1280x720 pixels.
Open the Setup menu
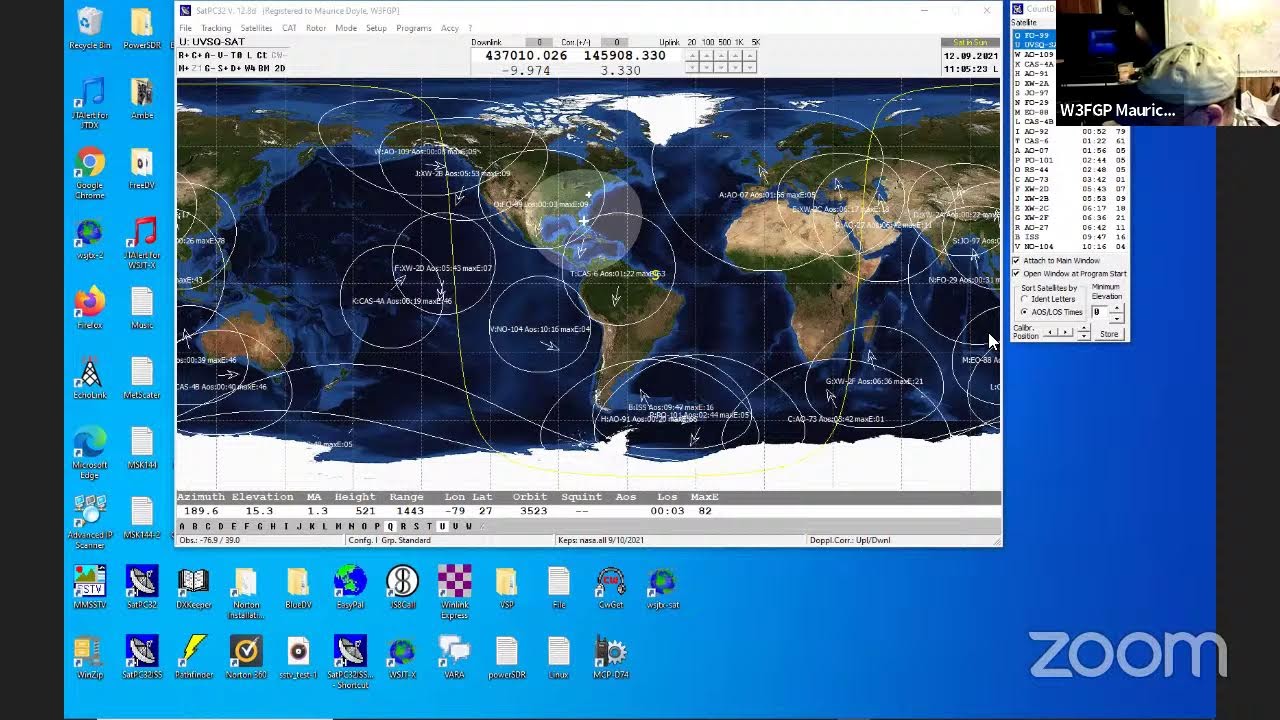pyautogui.click(x=376, y=28)
